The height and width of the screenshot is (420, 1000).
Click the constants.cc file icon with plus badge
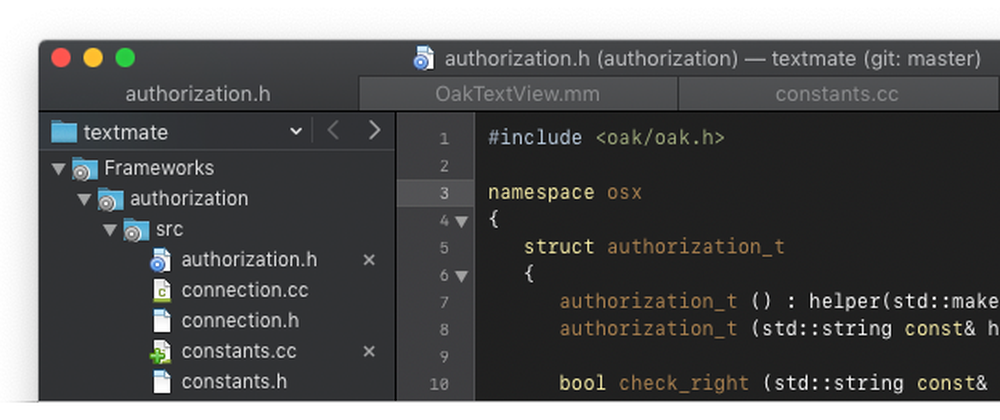(x=161, y=352)
